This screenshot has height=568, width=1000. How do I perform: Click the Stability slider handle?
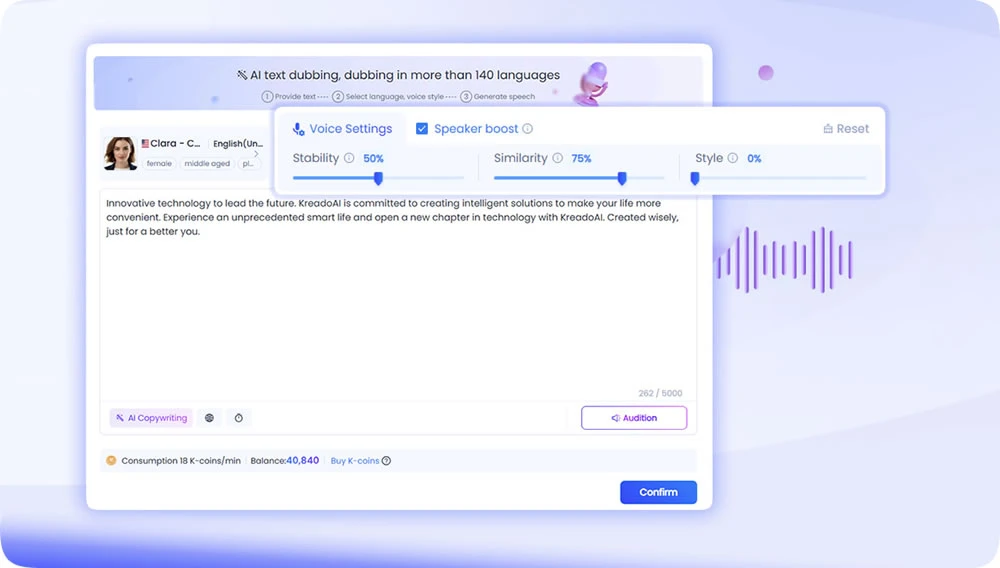pyautogui.click(x=378, y=178)
